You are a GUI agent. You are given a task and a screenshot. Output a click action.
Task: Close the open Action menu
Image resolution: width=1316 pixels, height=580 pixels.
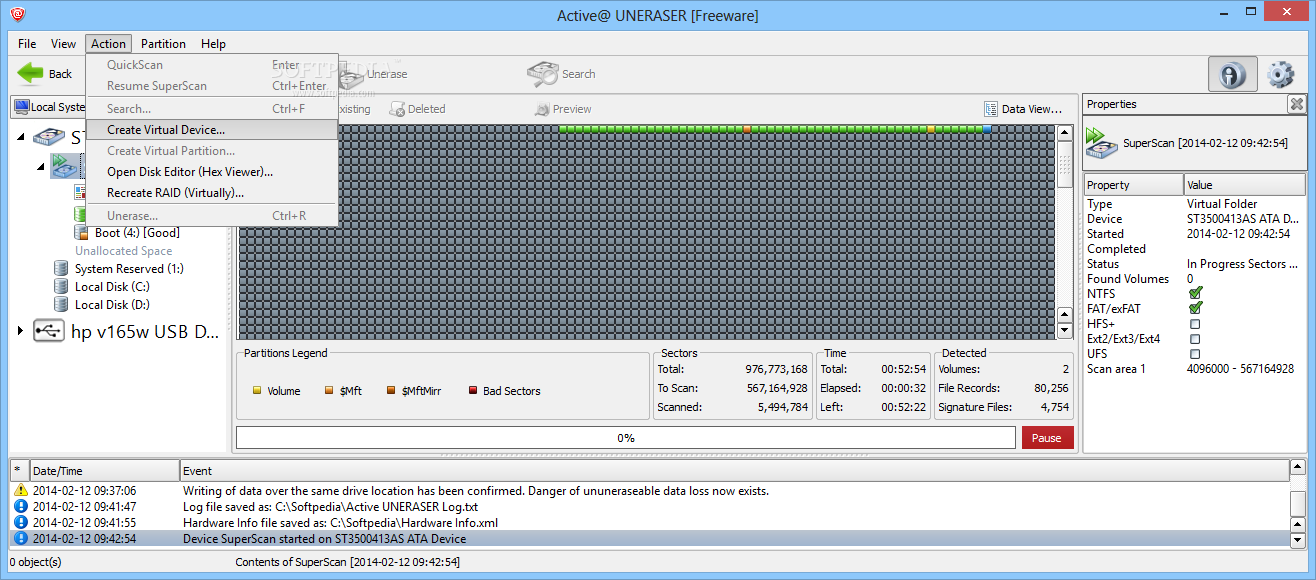[x=108, y=43]
